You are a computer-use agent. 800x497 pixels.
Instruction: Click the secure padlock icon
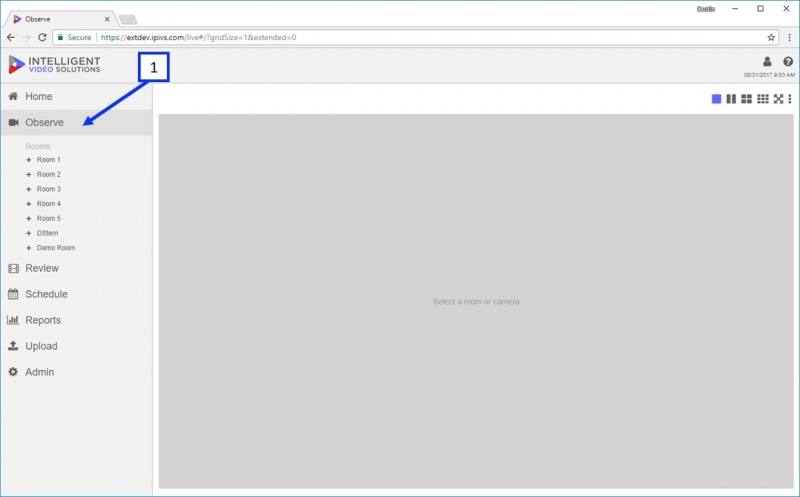[x=60, y=37]
